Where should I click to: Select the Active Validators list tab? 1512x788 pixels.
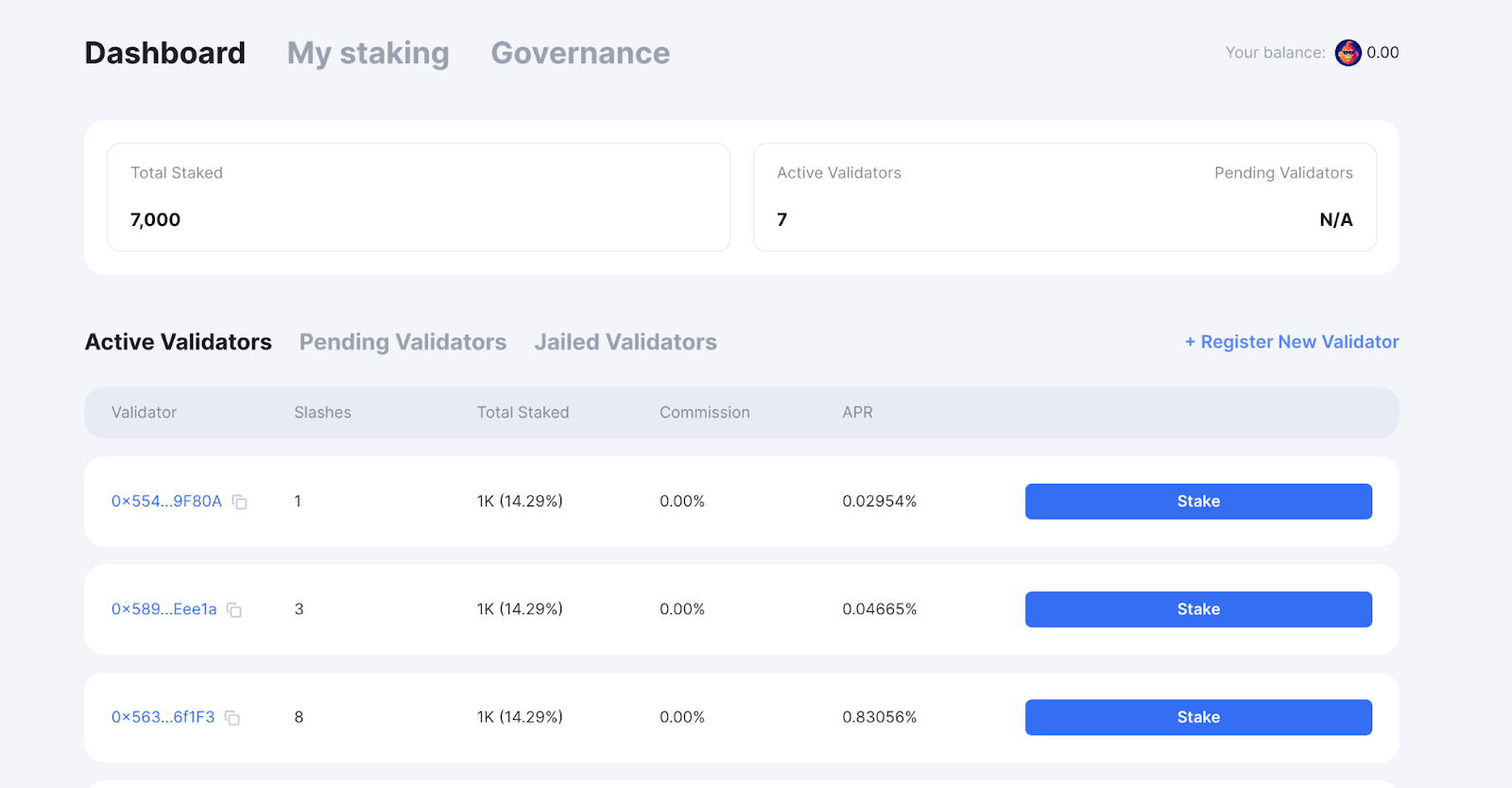point(179,342)
